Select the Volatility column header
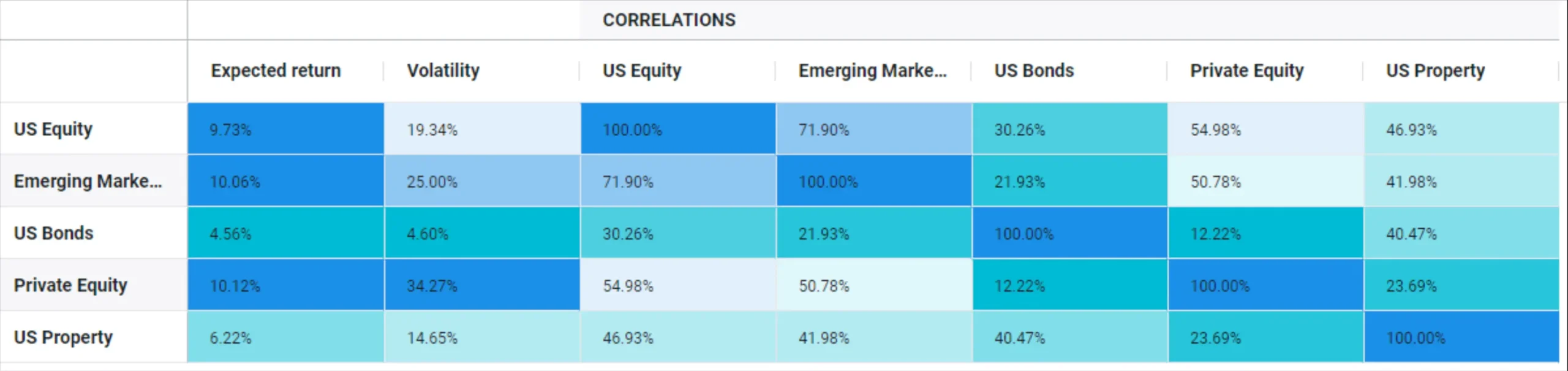1568x371 pixels. coord(443,71)
